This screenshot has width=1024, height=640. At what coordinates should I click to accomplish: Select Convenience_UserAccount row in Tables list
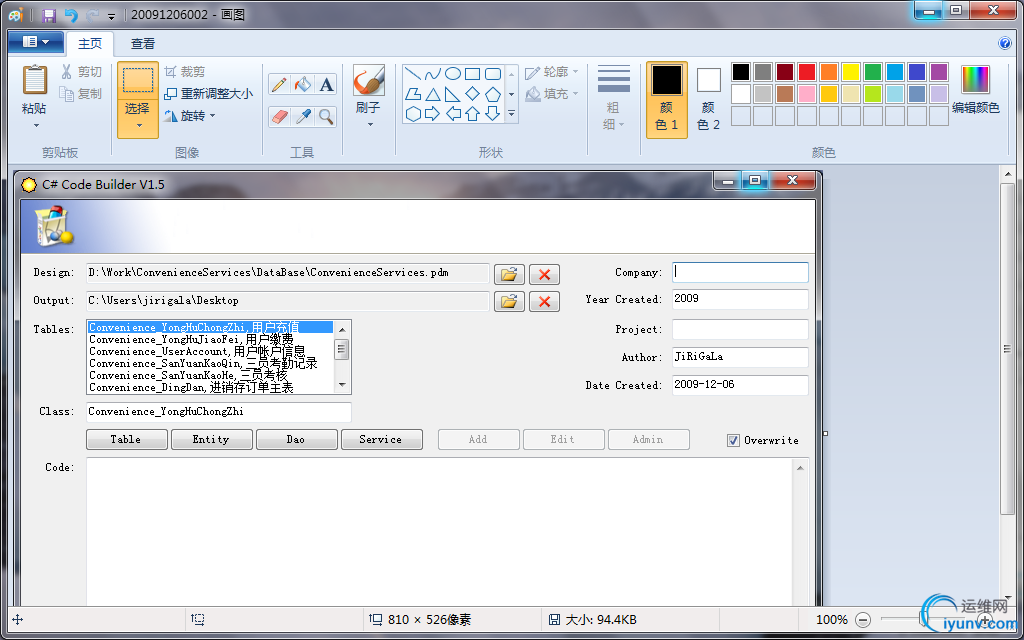tap(210, 351)
